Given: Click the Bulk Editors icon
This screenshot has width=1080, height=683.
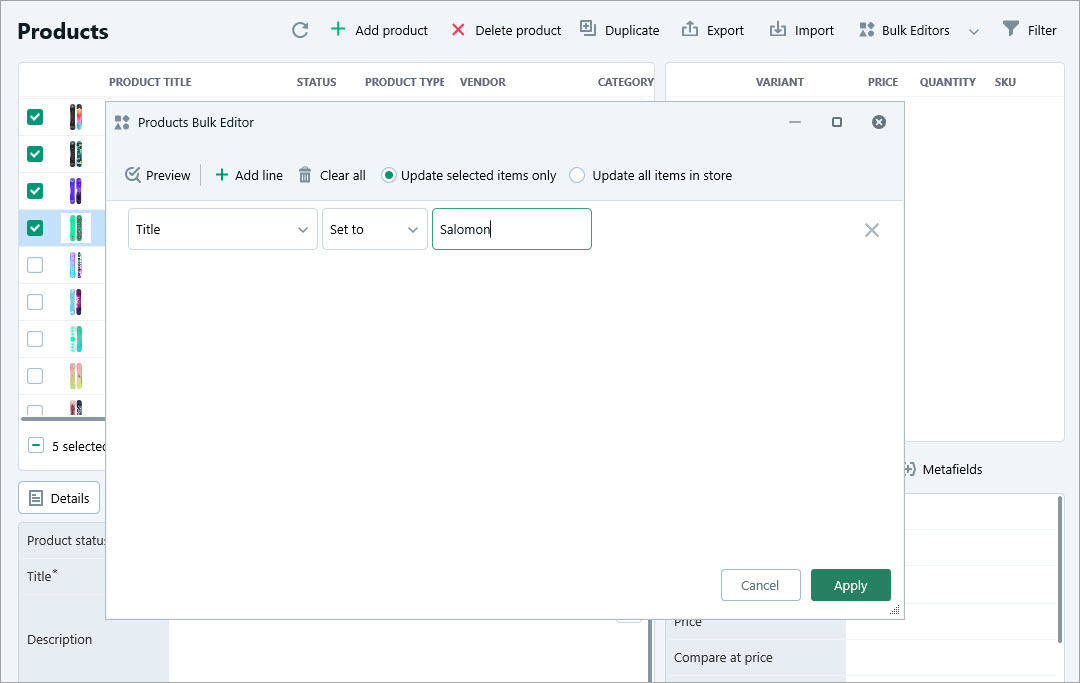Looking at the screenshot, I should [866, 30].
